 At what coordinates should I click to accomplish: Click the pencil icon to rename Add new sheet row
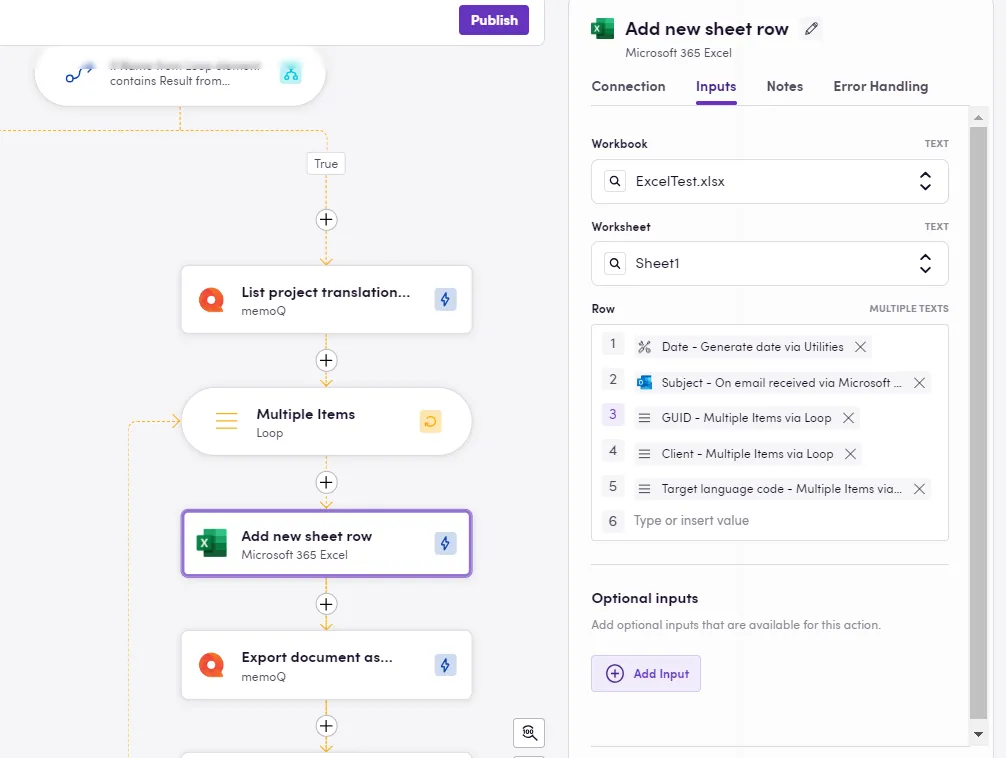811,28
